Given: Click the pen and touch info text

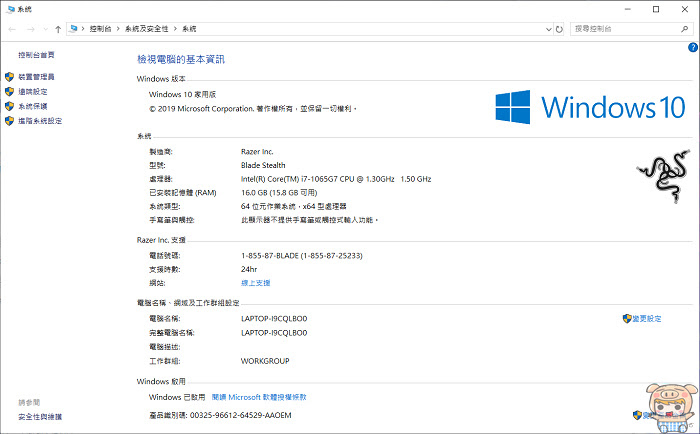Looking at the screenshot, I should [309, 220].
